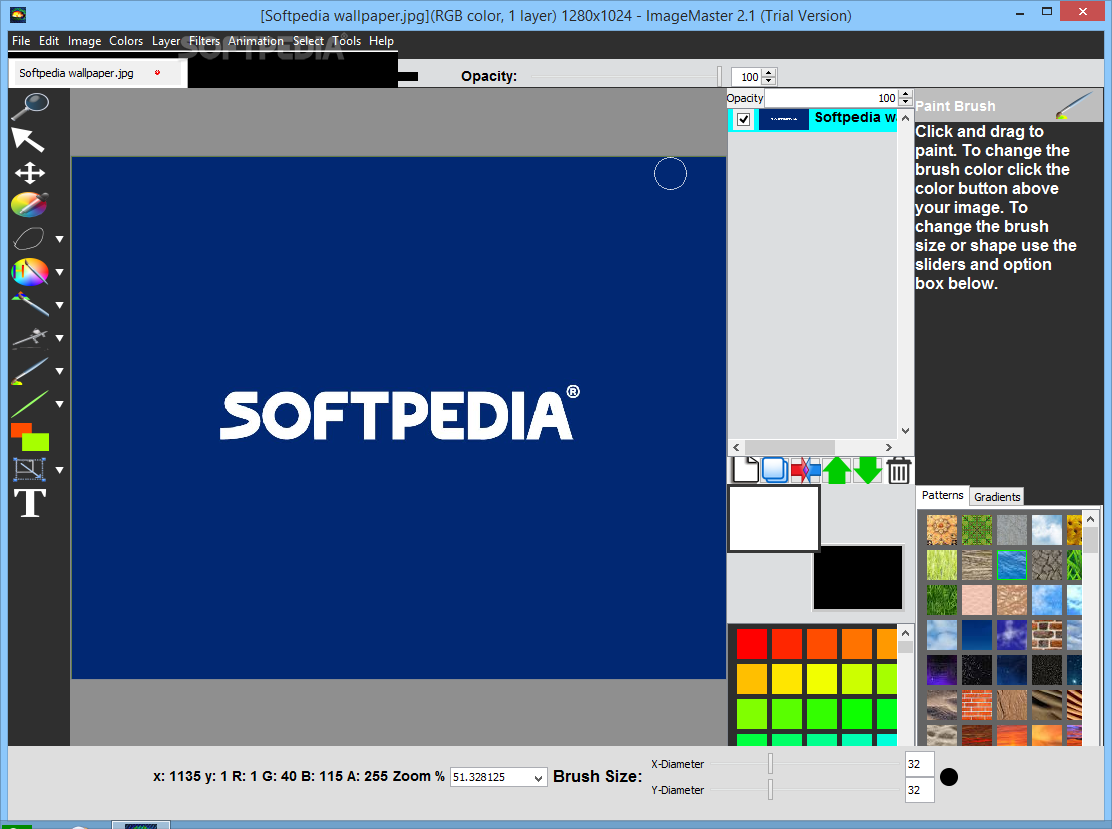Click the X-Diameter value field
Viewport: 1112px width, 829px height.
pos(919,764)
